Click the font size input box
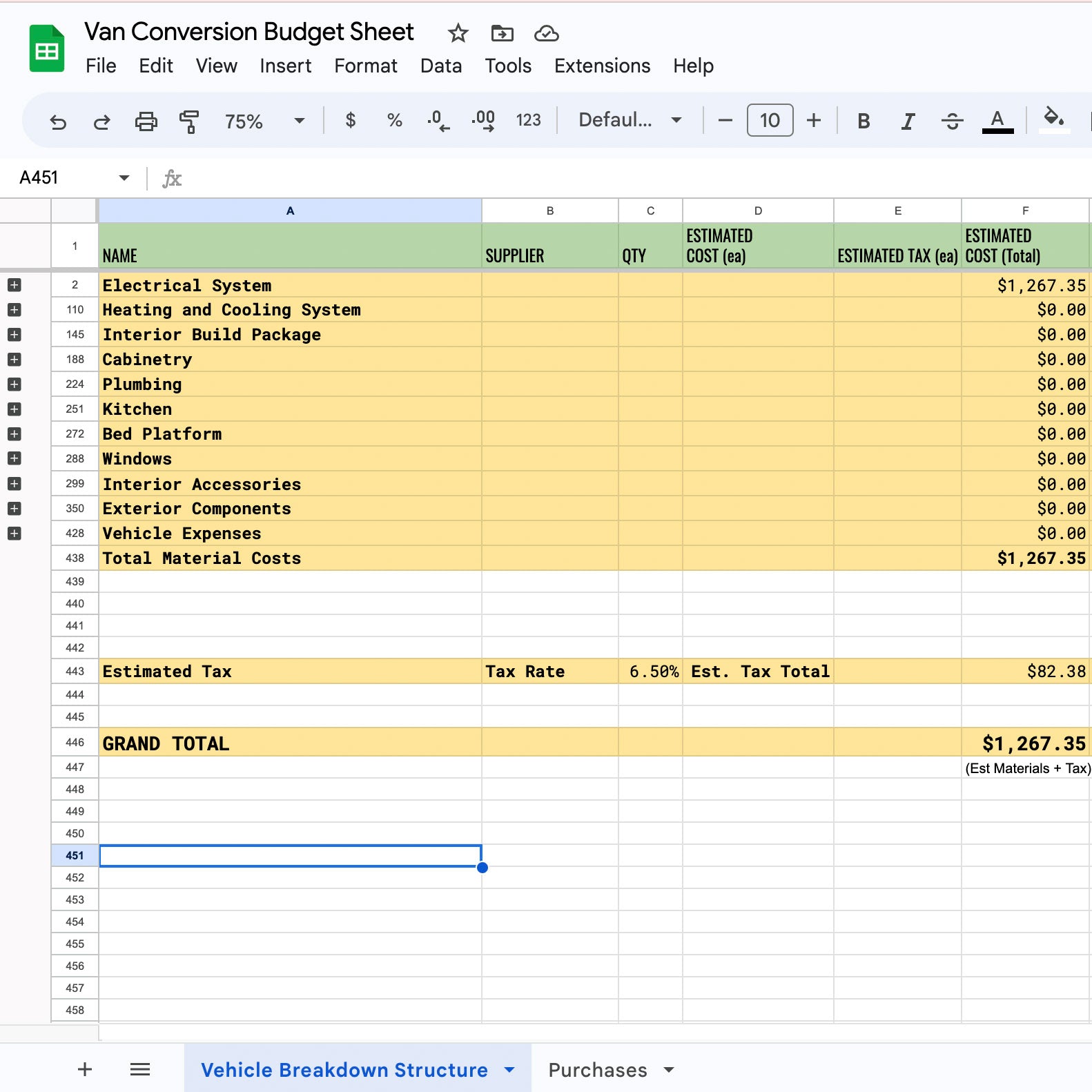 (x=770, y=121)
